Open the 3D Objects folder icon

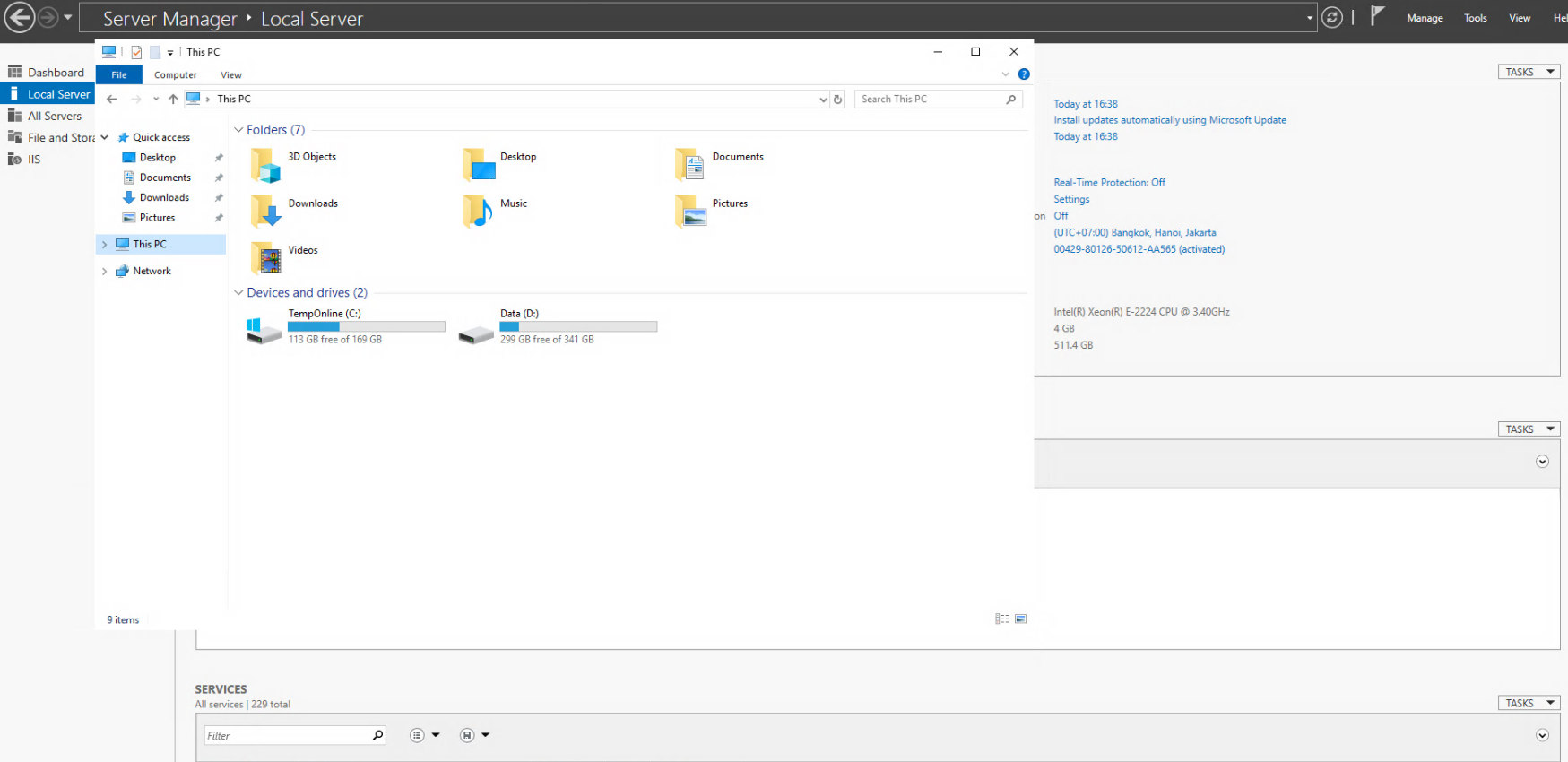pos(265,165)
